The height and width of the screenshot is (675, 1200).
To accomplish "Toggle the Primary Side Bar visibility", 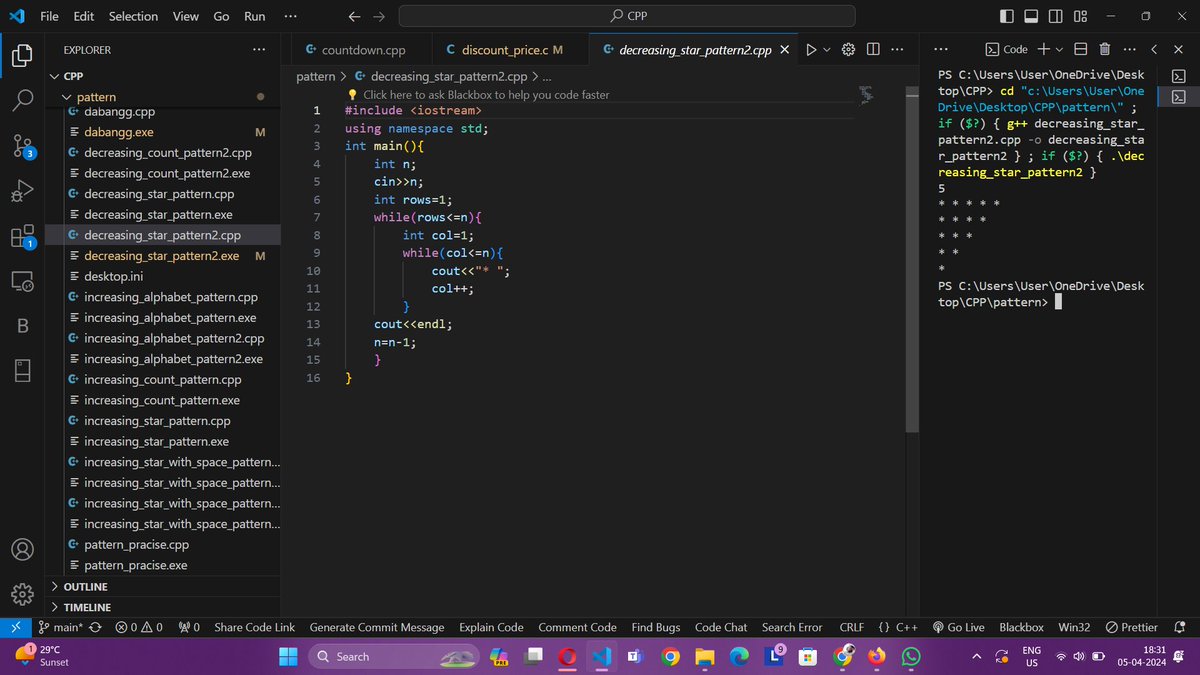I will 1007,15.
